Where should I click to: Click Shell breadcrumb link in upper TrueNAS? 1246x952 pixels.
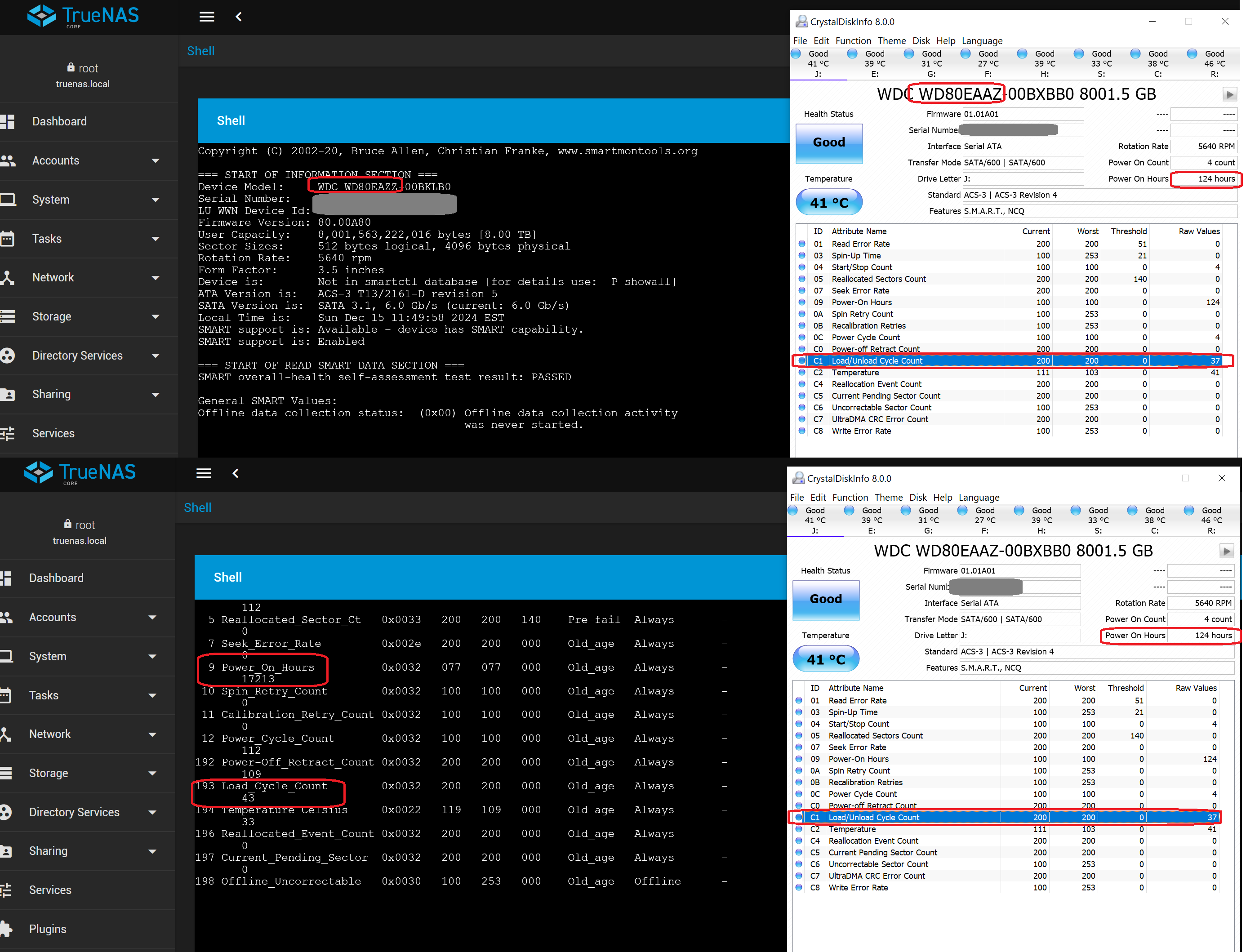click(x=200, y=51)
